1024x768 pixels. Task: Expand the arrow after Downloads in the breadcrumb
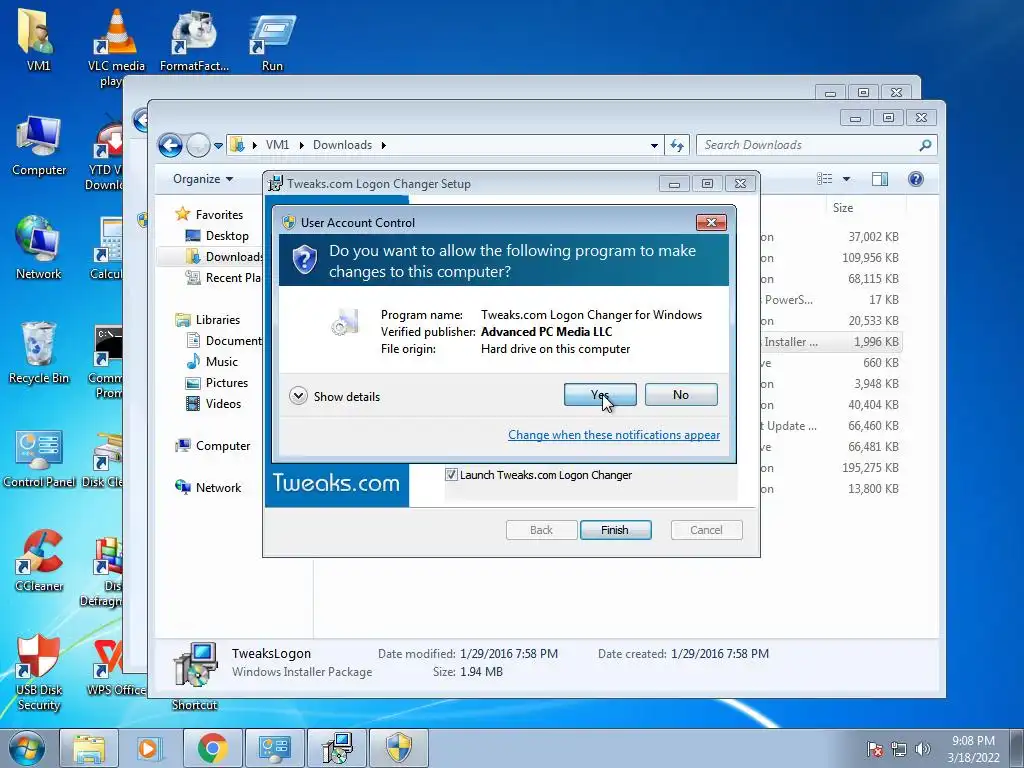pyautogui.click(x=383, y=145)
